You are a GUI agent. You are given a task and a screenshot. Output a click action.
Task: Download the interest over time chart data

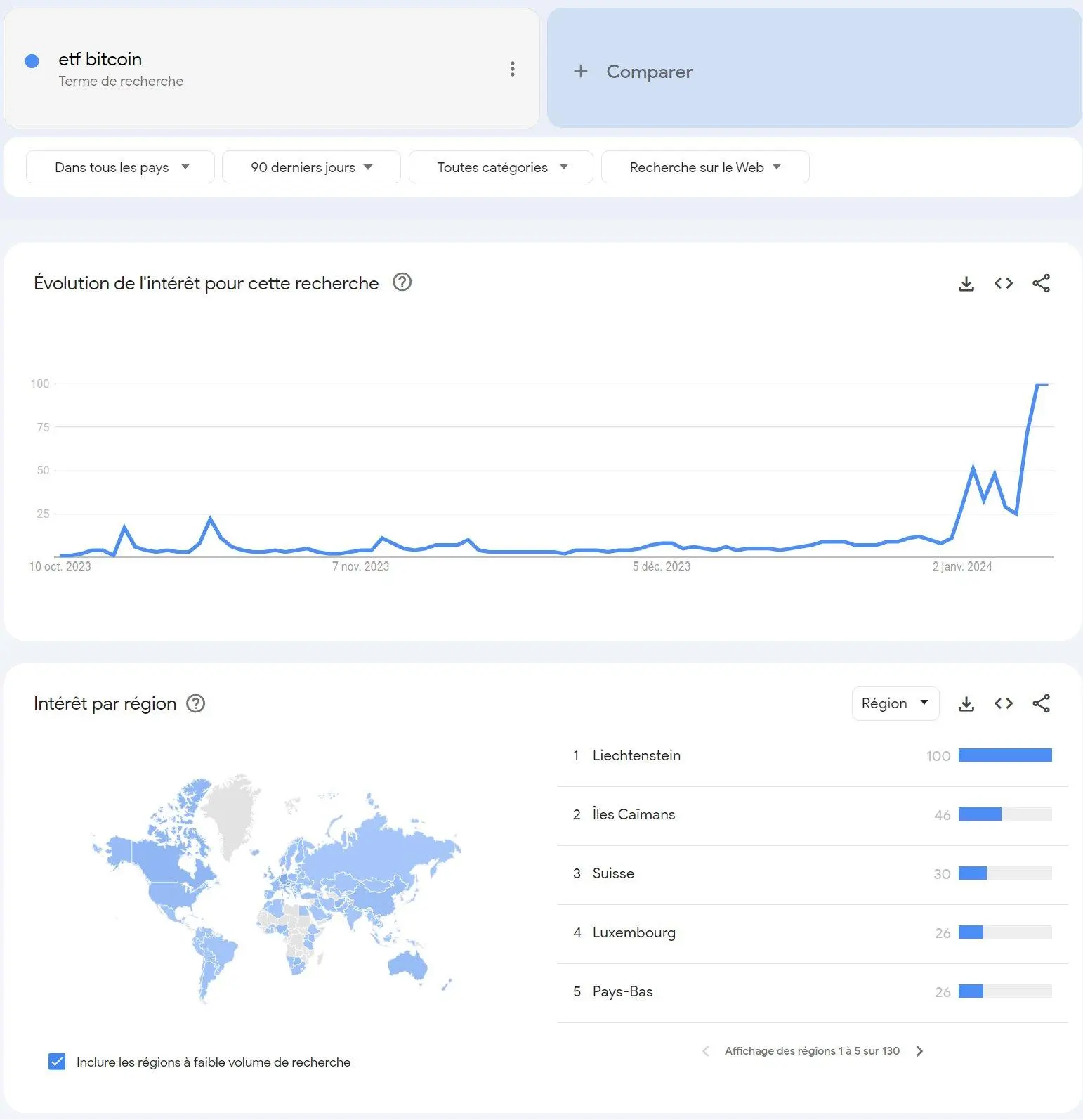click(966, 284)
